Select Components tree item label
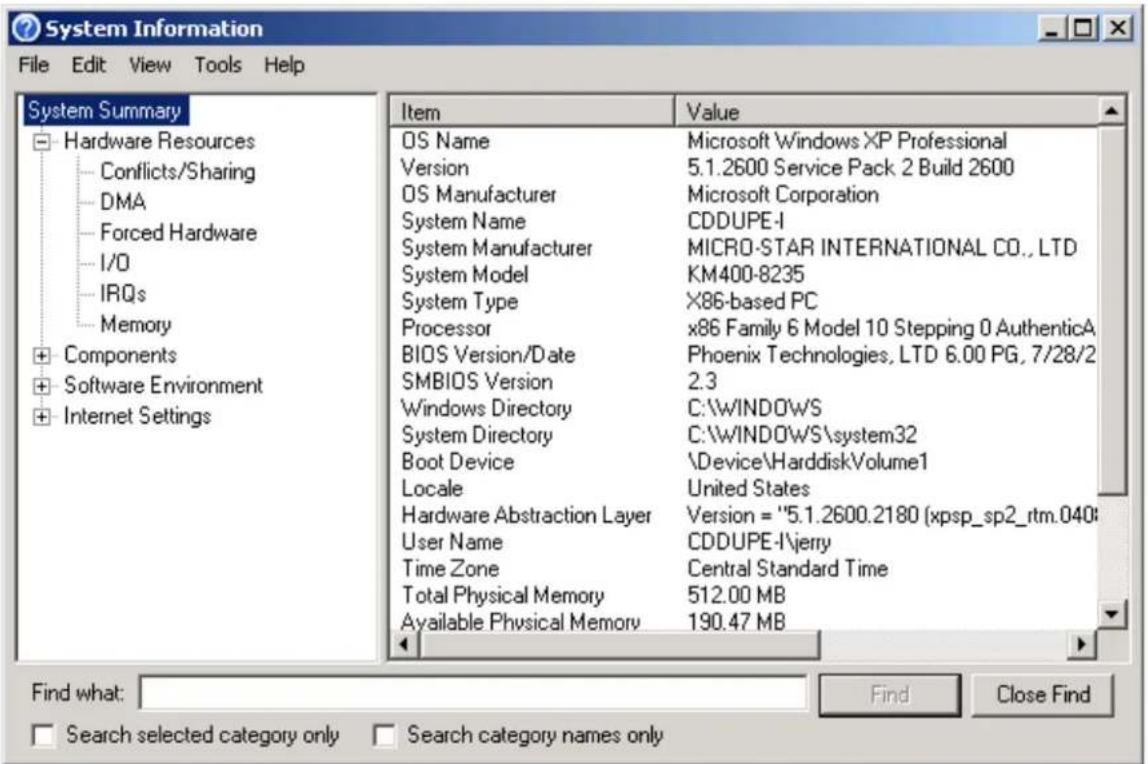This screenshot has height=764, width=1148. click(120, 355)
